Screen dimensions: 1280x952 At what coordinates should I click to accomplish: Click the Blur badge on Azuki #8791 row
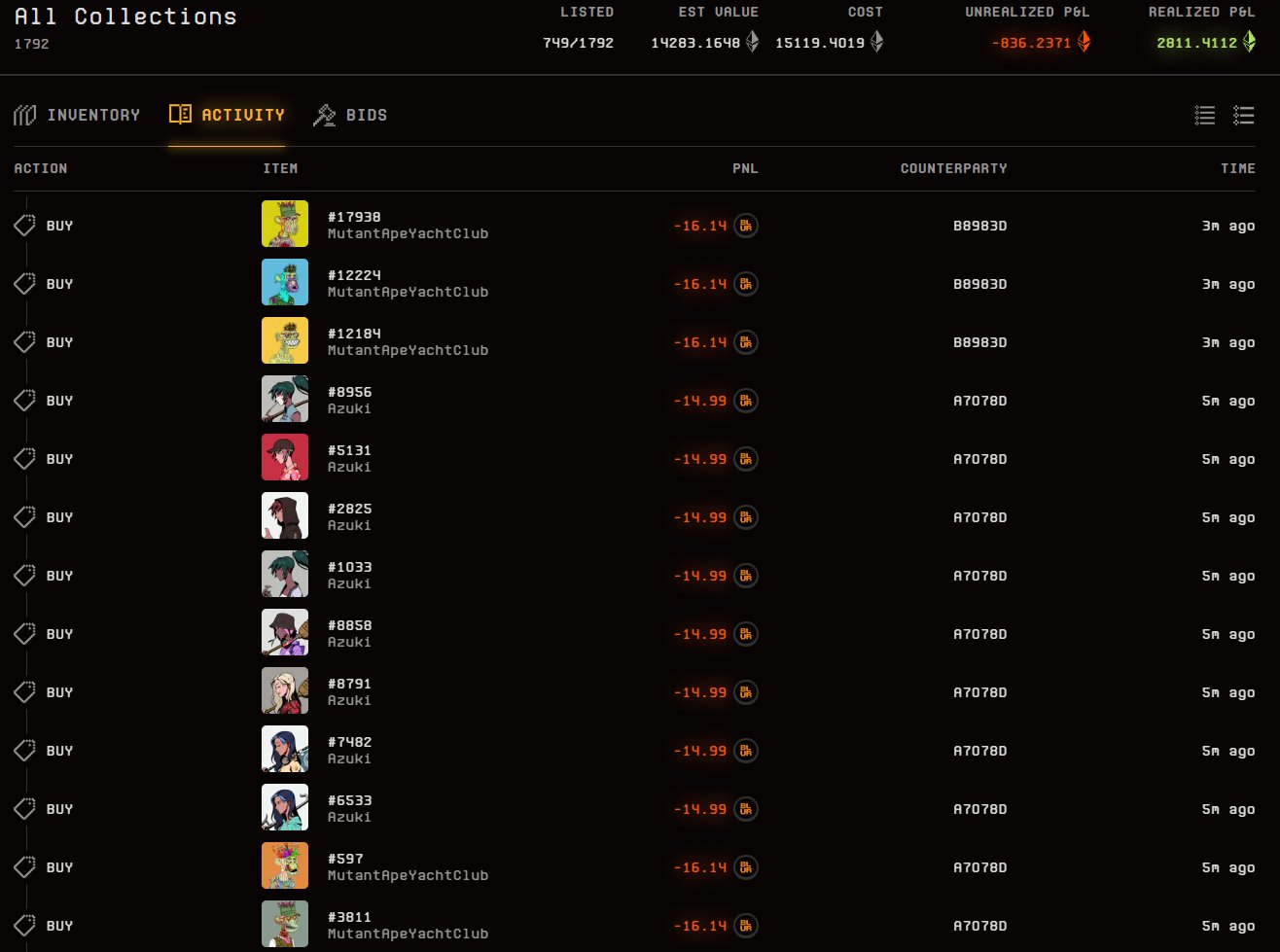(746, 692)
